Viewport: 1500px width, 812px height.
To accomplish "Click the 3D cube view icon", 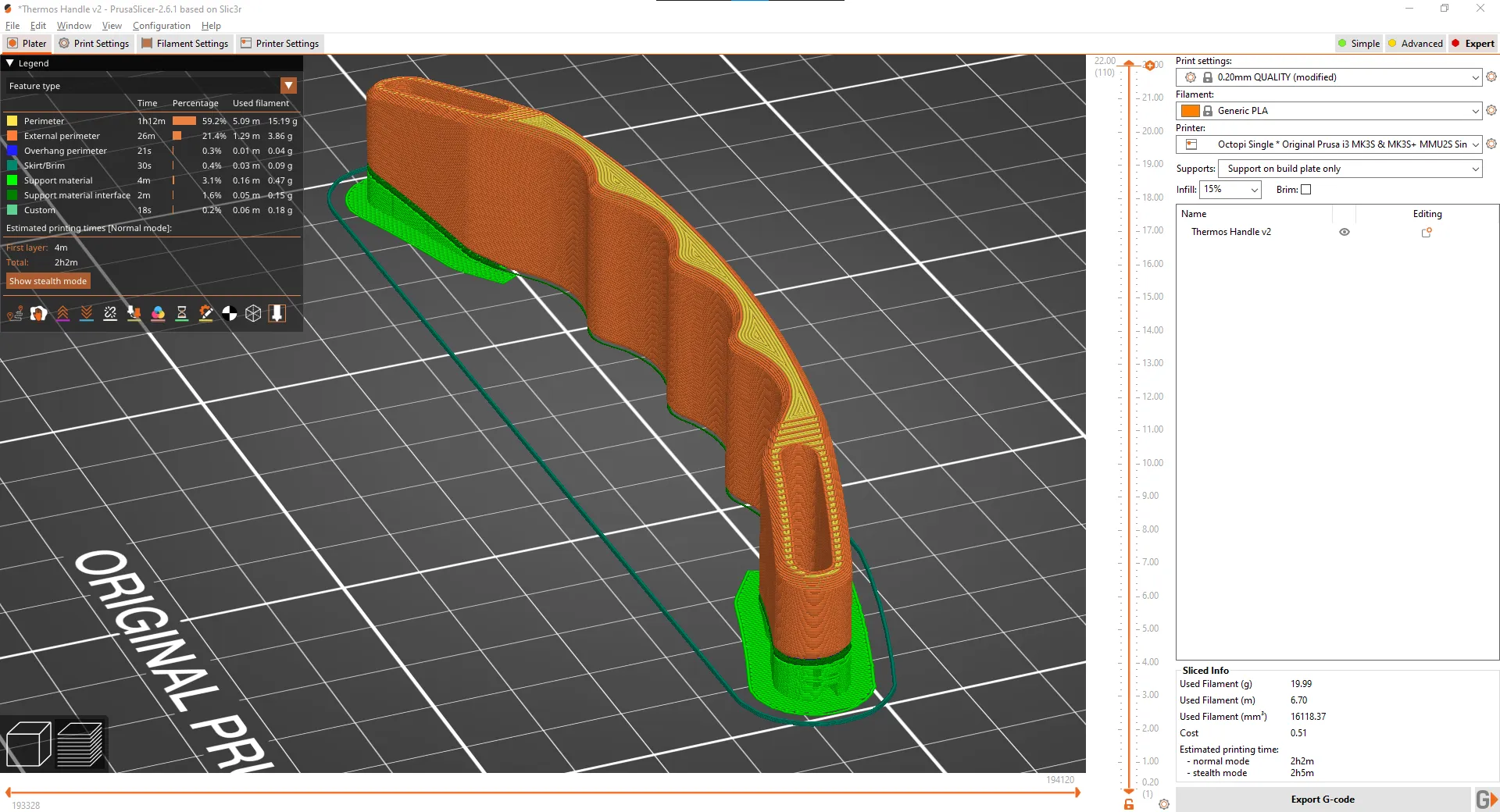I will [28, 743].
